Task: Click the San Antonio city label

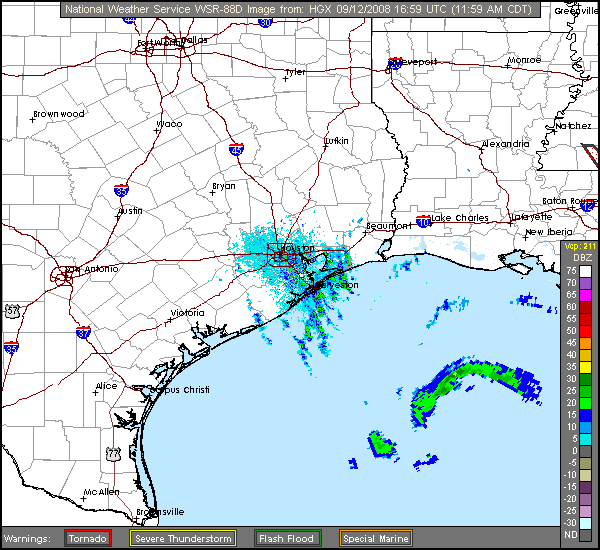Action: pyautogui.click(x=92, y=269)
